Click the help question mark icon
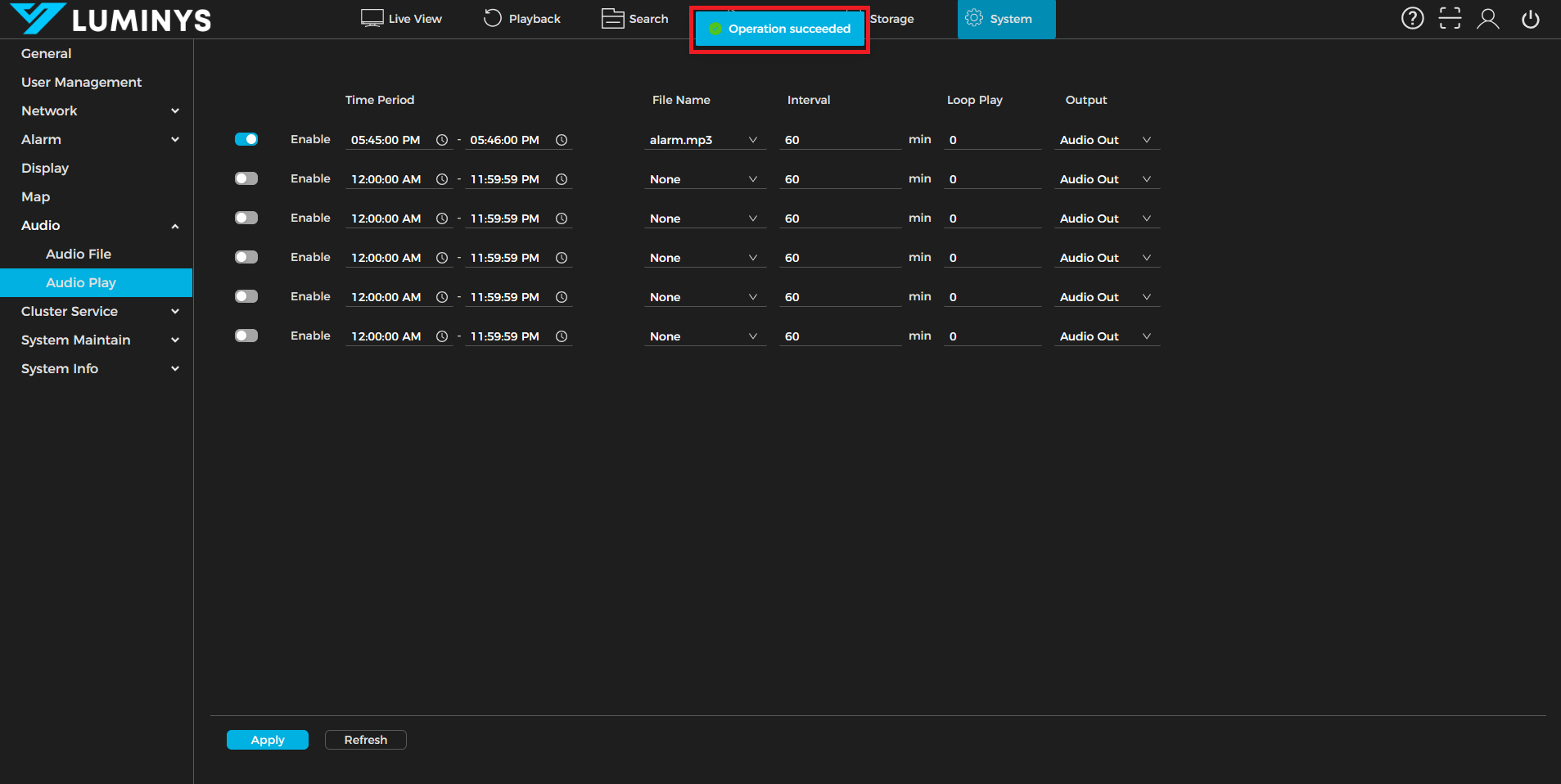 pos(1412,18)
